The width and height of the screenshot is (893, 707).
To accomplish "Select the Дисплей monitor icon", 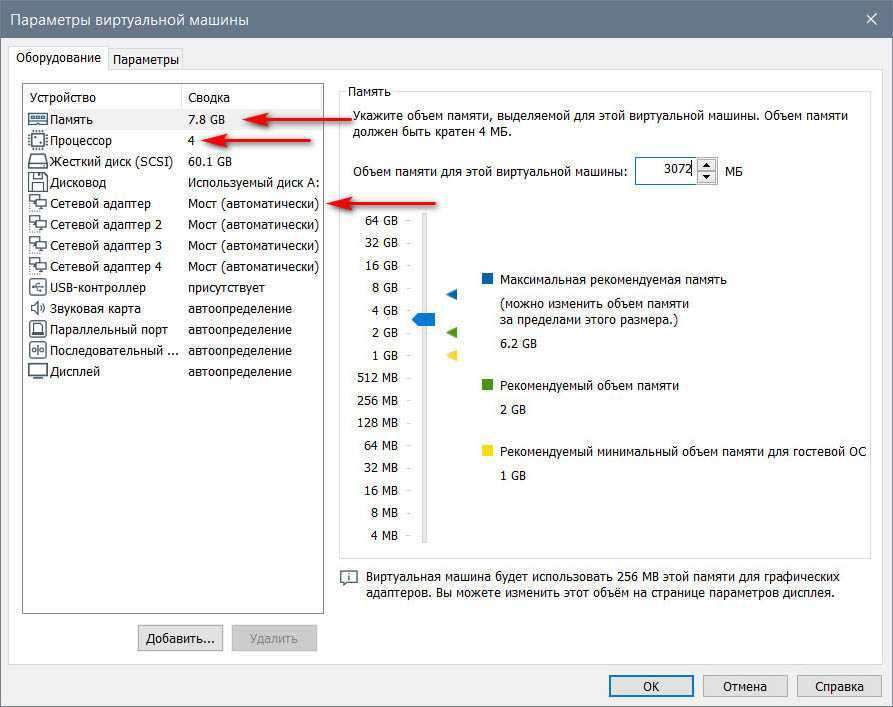I will pyautogui.click(x=37, y=372).
